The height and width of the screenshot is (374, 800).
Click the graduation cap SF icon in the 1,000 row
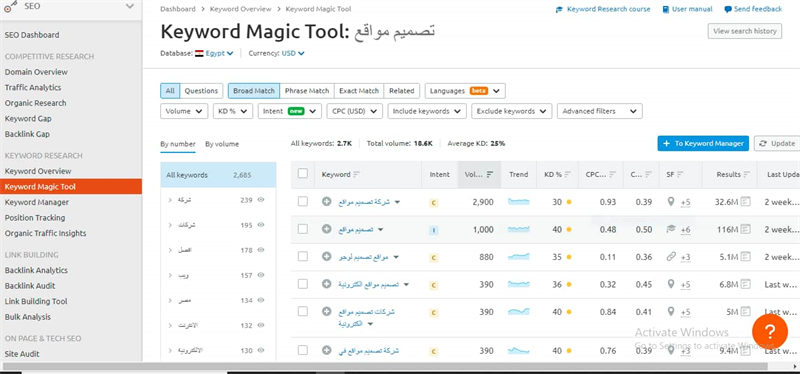point(671,229)
